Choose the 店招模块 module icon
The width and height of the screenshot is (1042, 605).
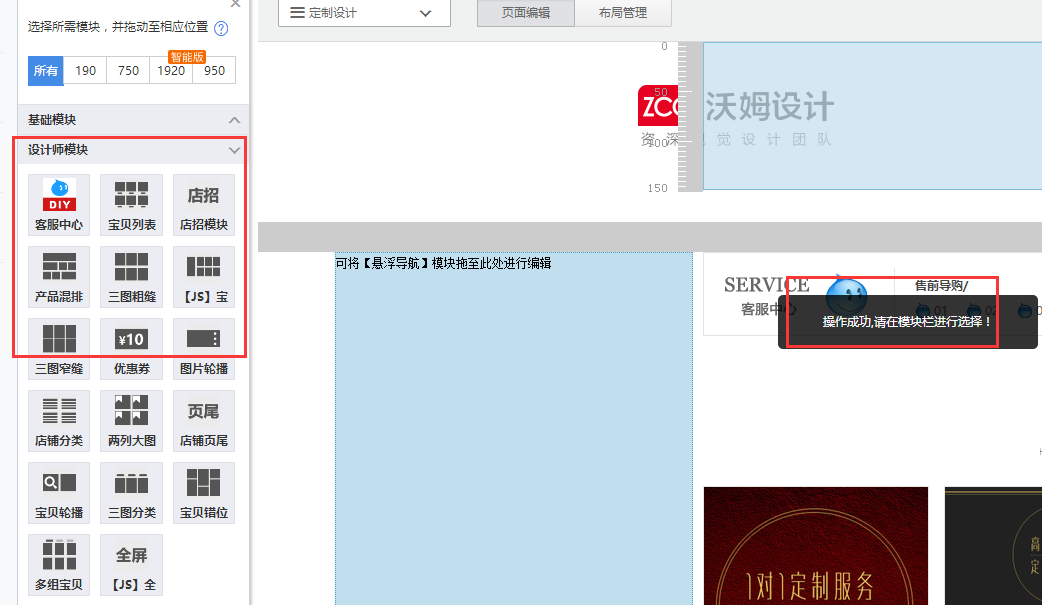coord(203,204)
